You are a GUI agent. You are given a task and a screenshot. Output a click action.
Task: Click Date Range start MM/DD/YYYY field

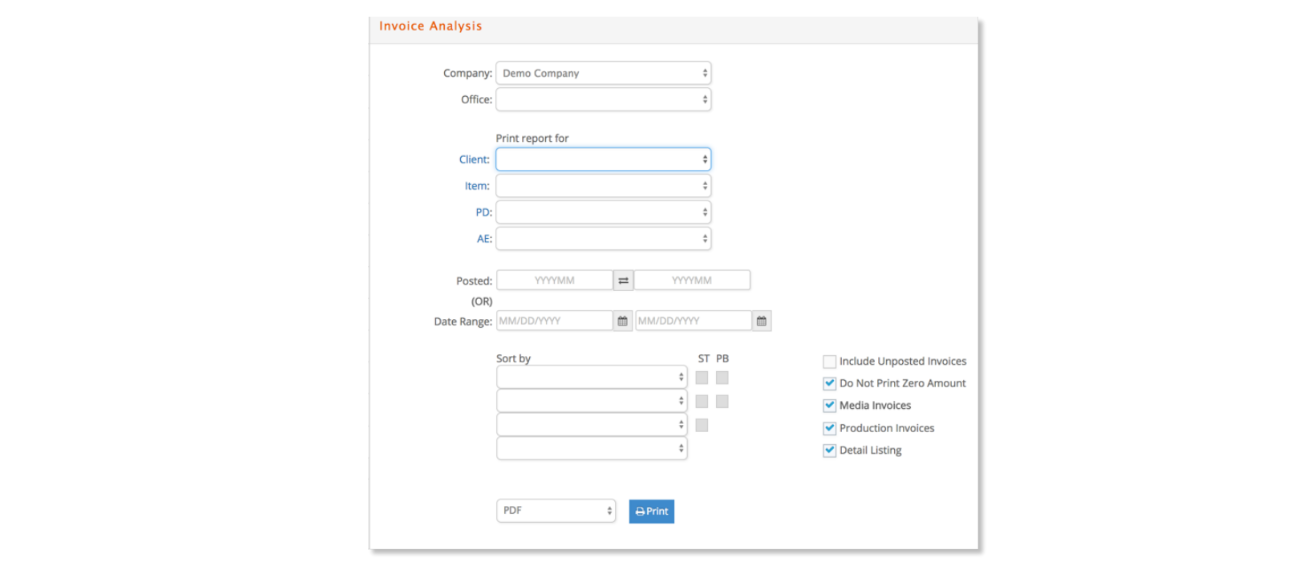click(555, 321)
